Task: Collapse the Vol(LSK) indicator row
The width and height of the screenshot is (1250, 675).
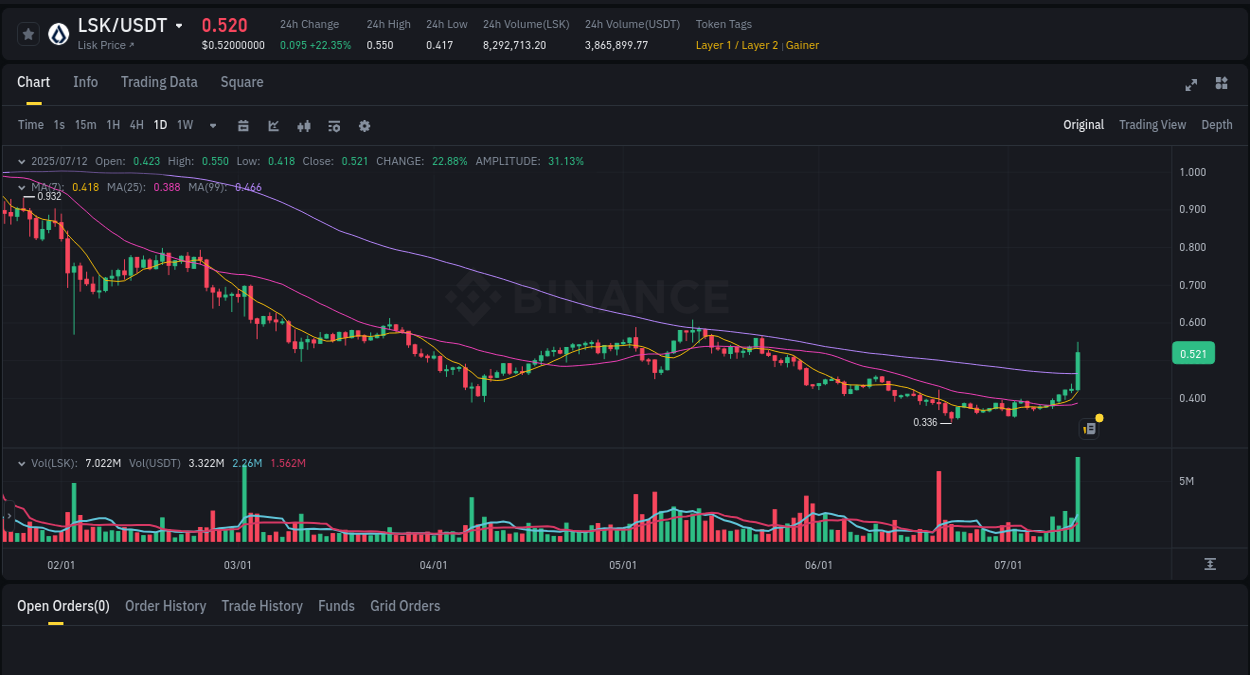Action: [21, 463]
